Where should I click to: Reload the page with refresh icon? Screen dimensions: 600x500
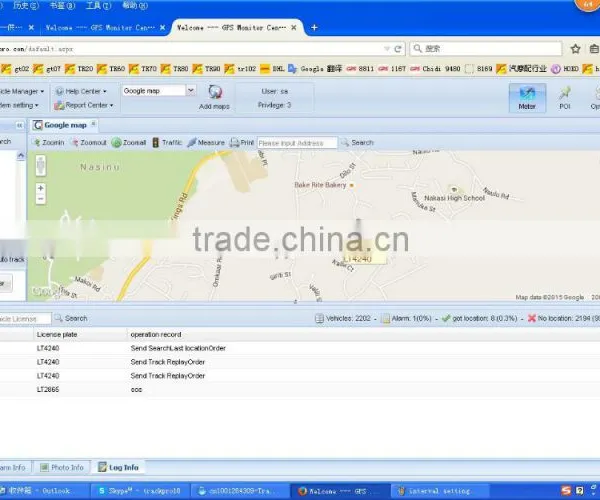point(398,49)
